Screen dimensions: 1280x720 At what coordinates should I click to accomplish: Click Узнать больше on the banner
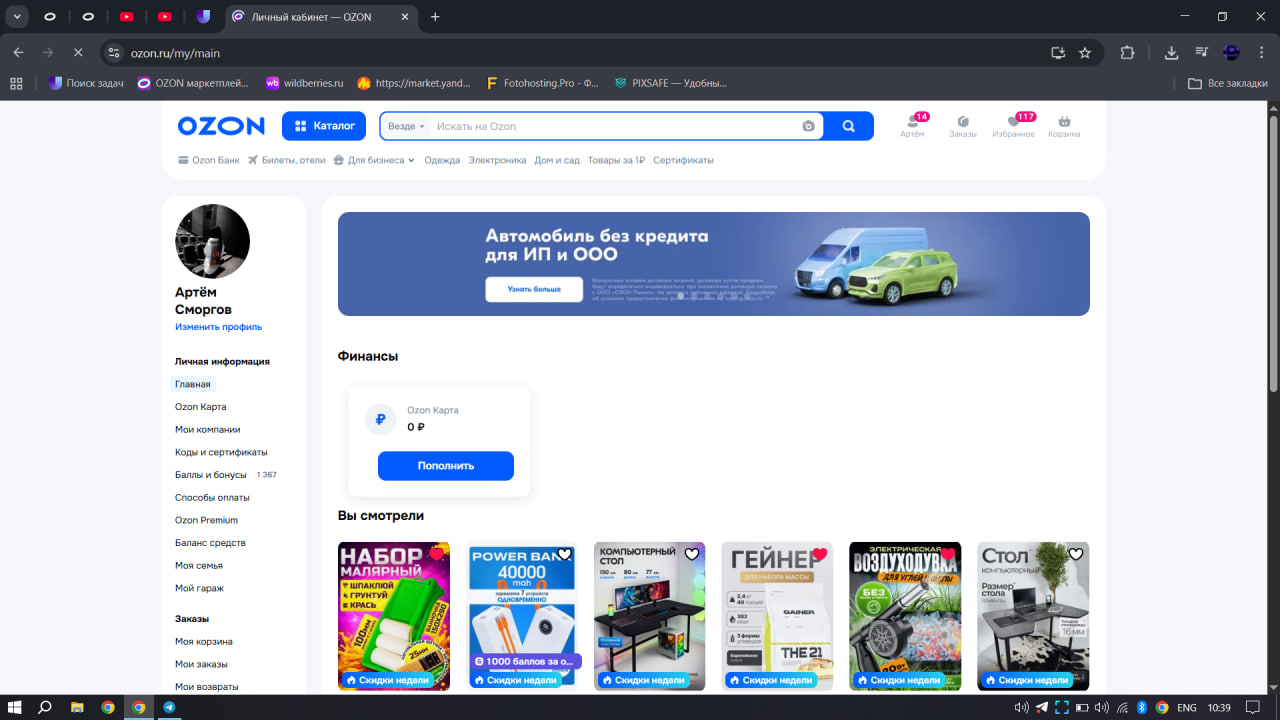tap(534, 289)
